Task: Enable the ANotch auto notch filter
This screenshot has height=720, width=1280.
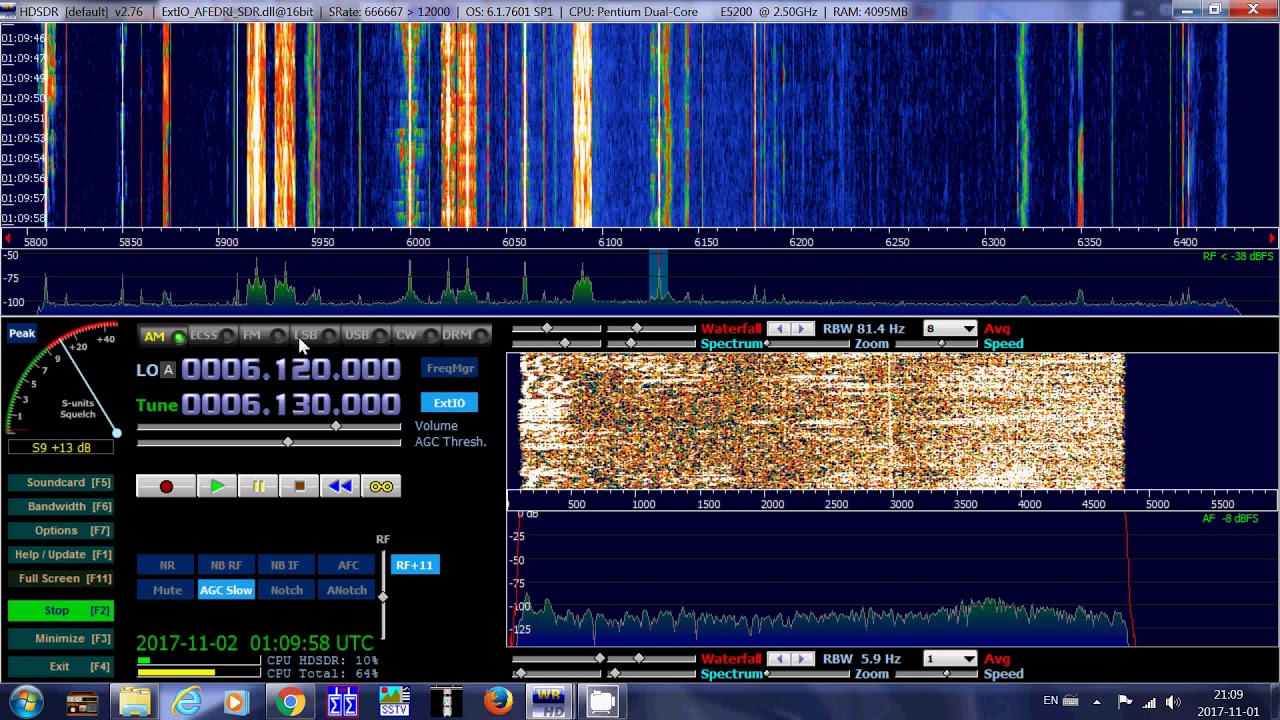Action: 347,590
